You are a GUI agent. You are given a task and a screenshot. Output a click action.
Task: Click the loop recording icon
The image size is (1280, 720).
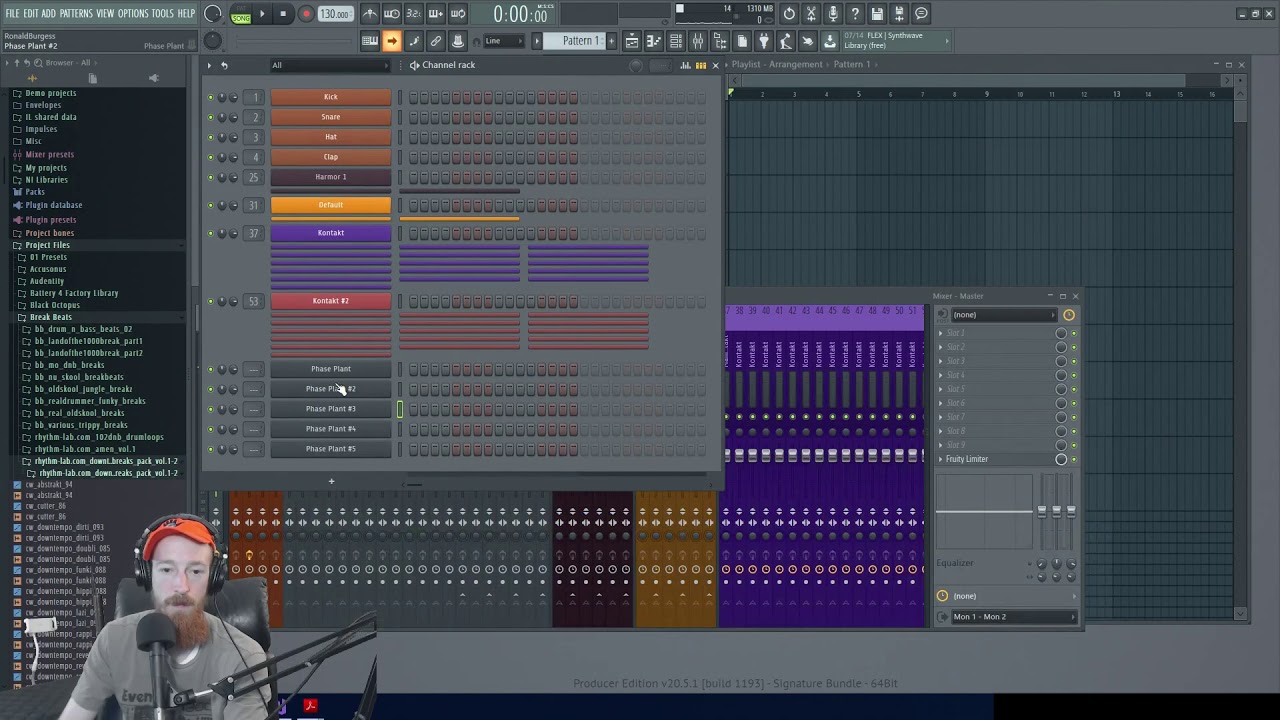[x=458, y=14]
